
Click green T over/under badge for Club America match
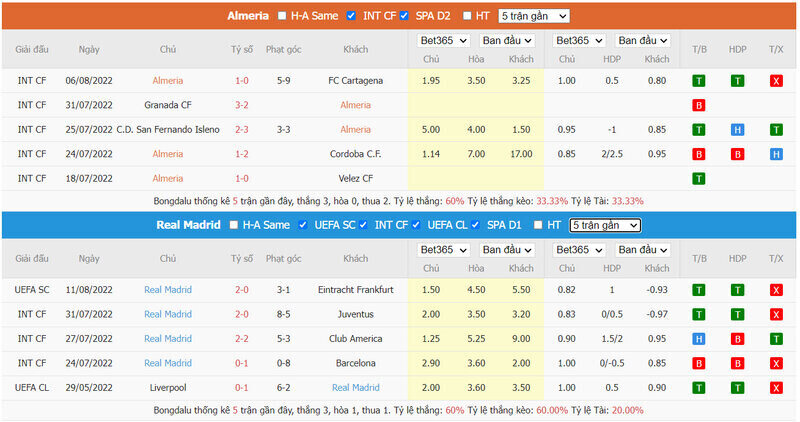pos(776,339)
